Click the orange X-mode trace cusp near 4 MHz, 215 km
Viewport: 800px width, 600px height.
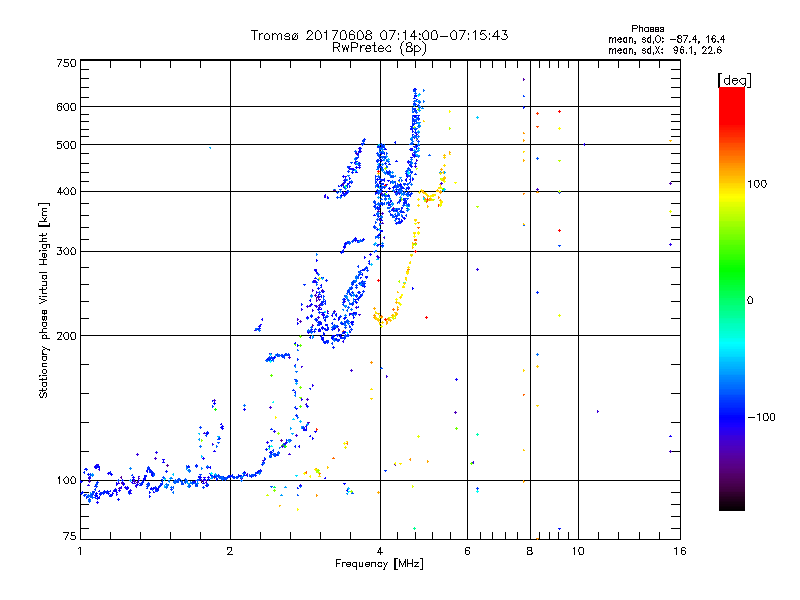(x=382, y=319)
